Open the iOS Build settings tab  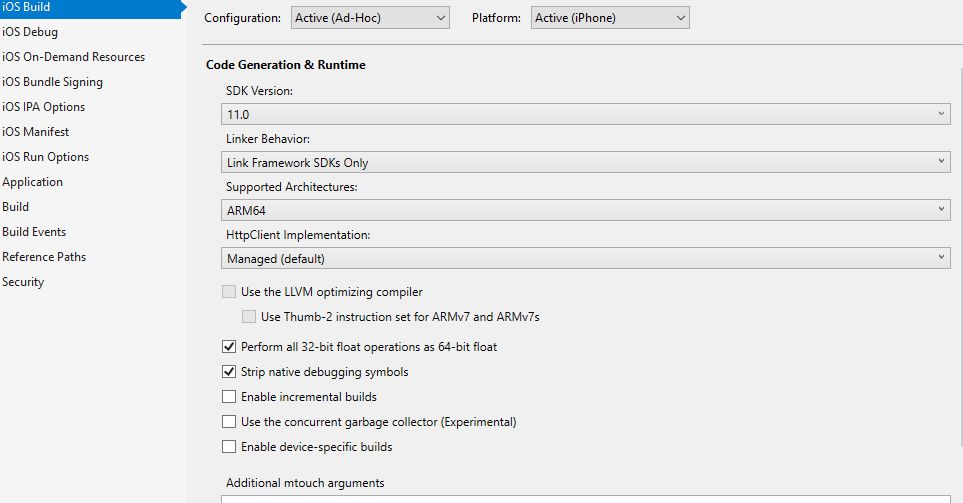(27, 7)
